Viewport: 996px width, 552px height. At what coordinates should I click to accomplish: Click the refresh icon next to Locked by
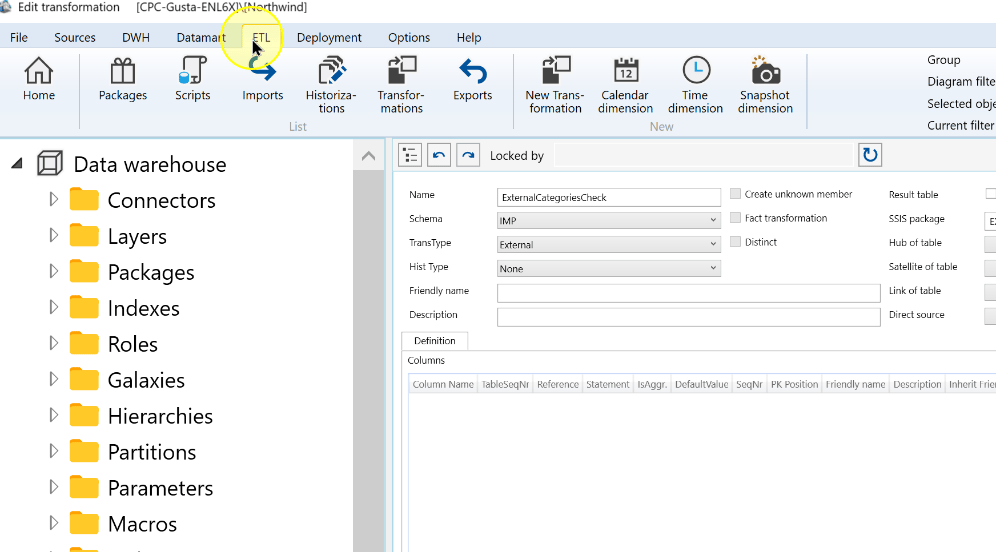click(x=870, y=155)
